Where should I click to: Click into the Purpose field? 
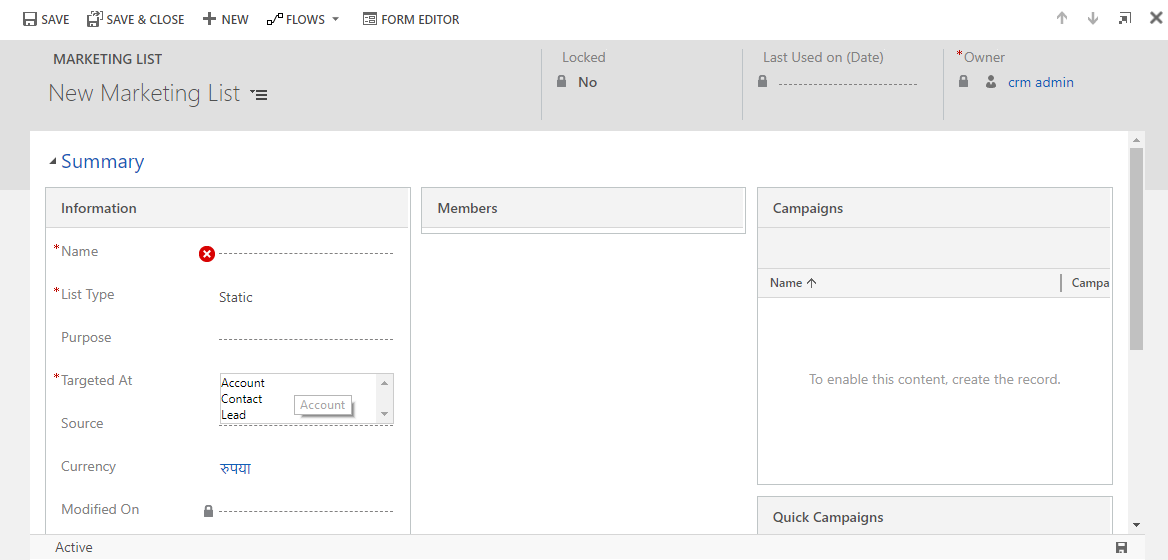305,339
